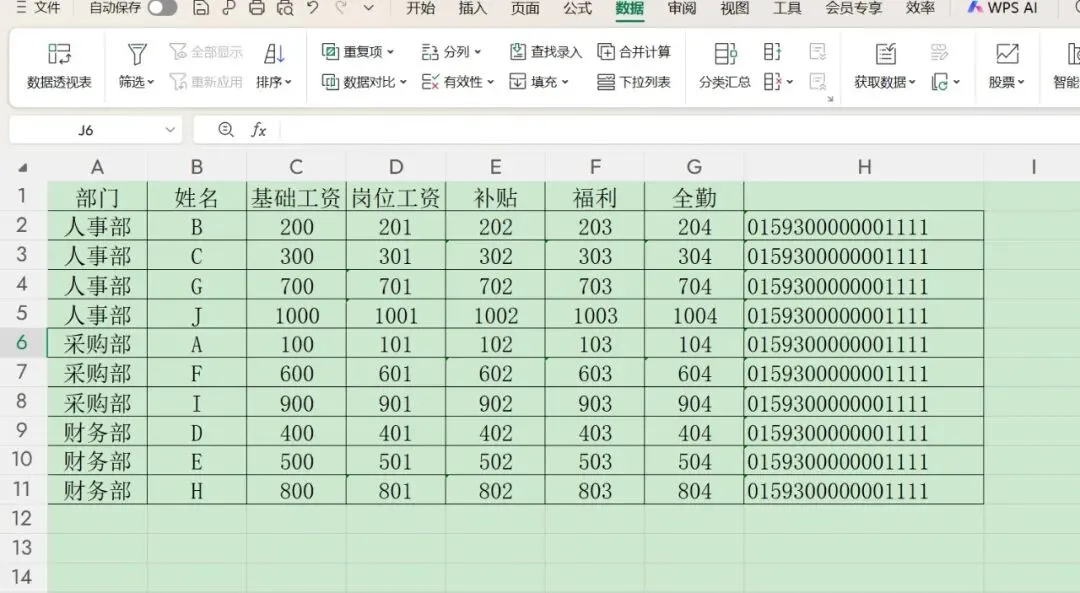The width and height of the screenshot is (1080, 593).
Task: Click the 排序 sort icon
Action: [x=274, y=54]
